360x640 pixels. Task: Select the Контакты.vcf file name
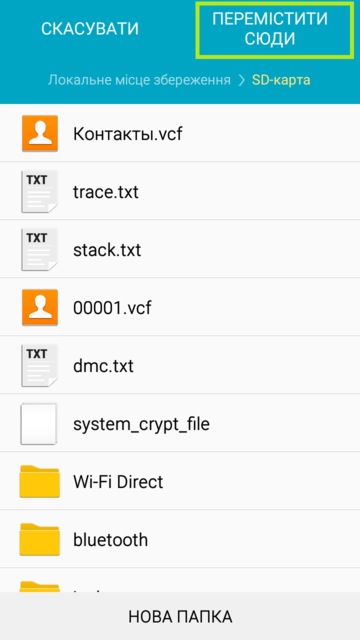[128, 134]
